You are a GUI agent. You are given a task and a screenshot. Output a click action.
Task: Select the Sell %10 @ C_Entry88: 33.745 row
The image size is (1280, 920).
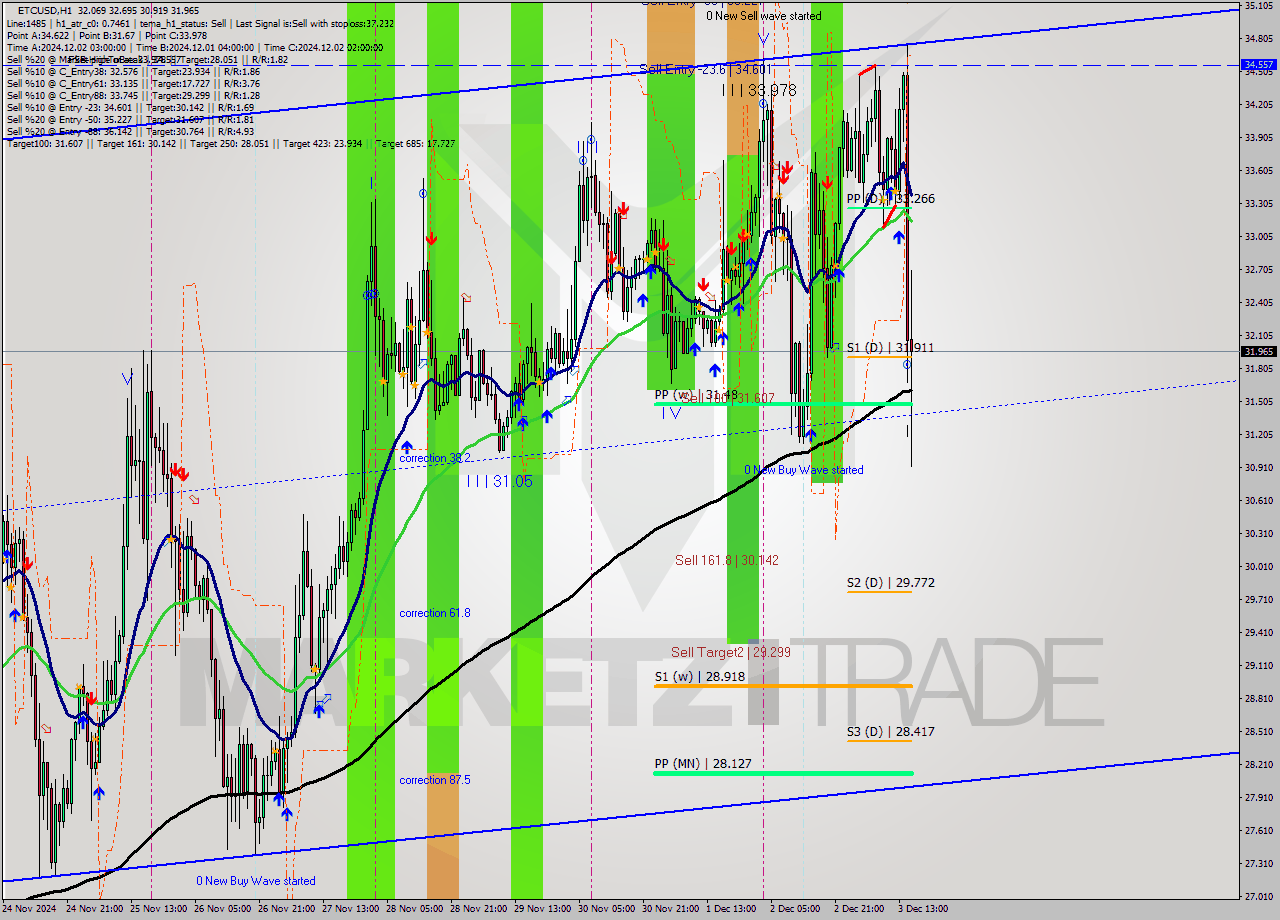(x=133, y=95)
